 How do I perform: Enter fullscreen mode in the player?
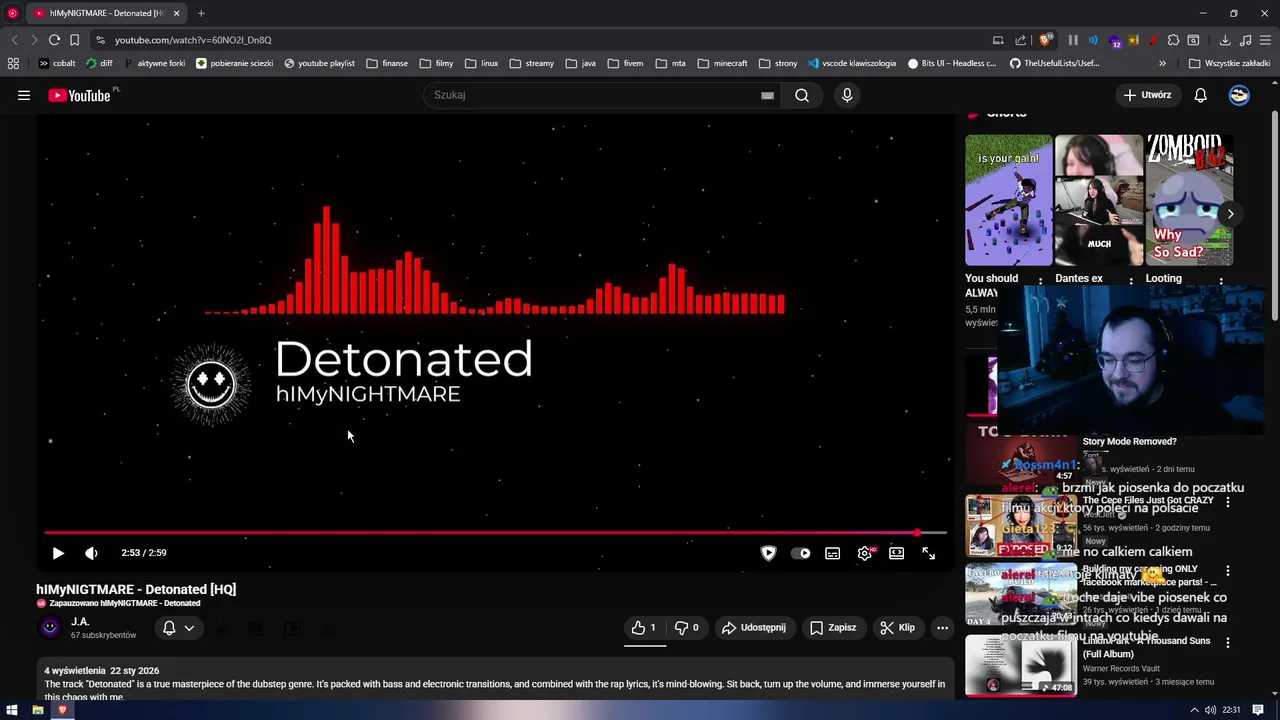[x=929, y=553]
